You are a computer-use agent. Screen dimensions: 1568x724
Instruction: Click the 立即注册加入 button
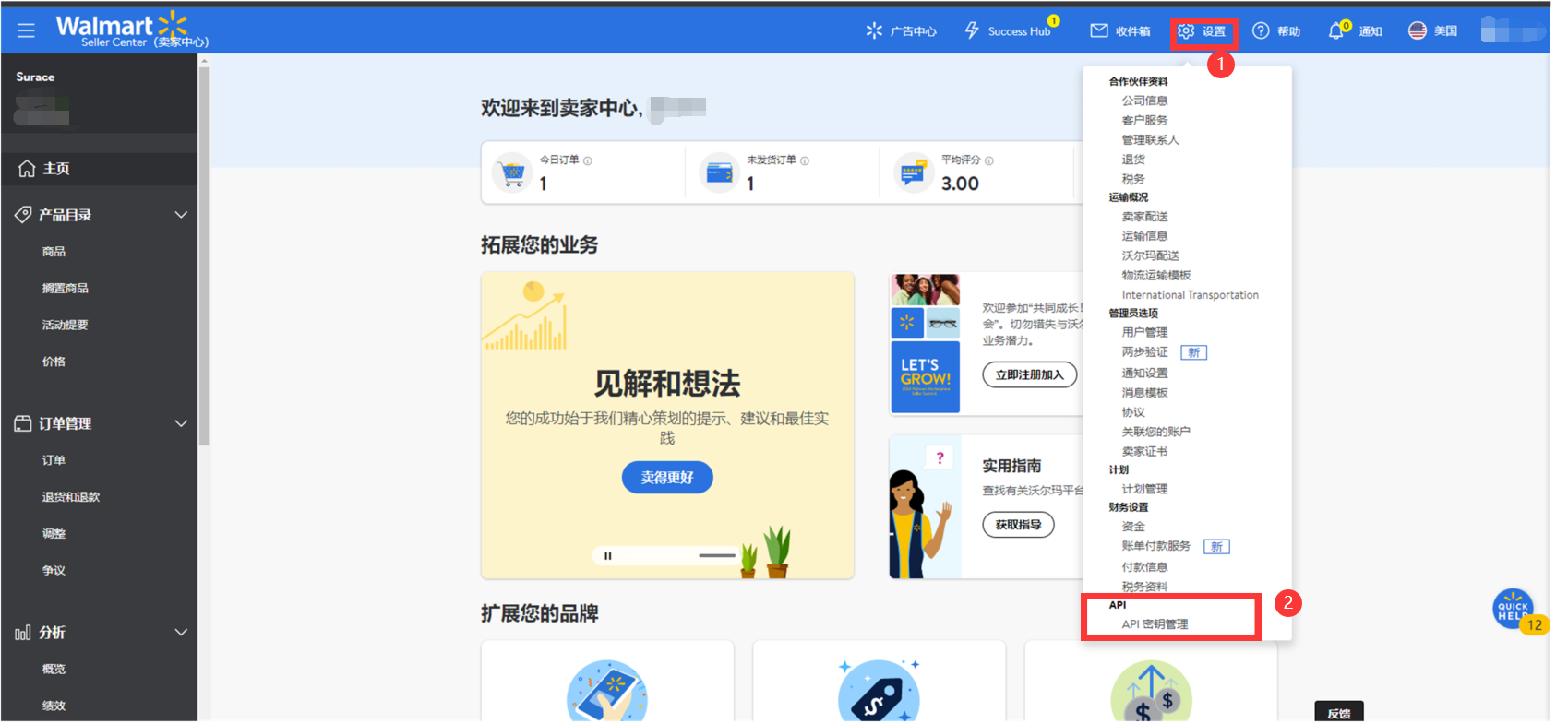coord(1030,374)
